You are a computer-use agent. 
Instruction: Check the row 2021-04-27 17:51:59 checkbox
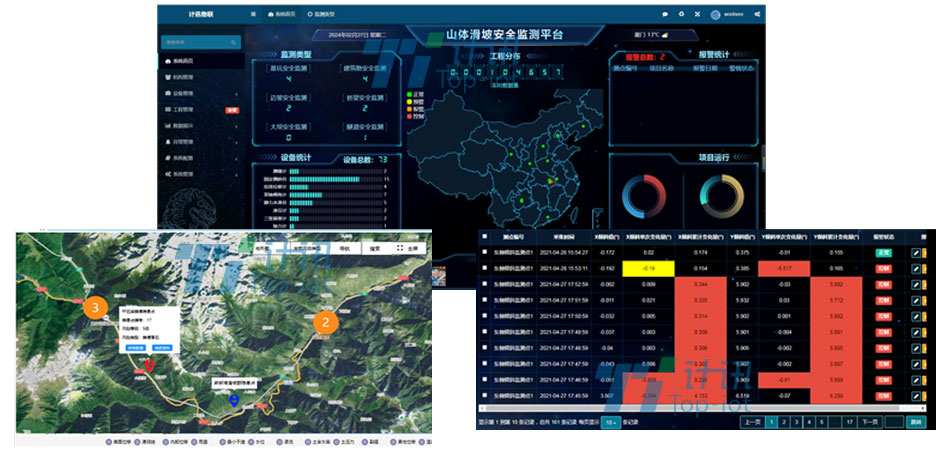click(483, 300)
